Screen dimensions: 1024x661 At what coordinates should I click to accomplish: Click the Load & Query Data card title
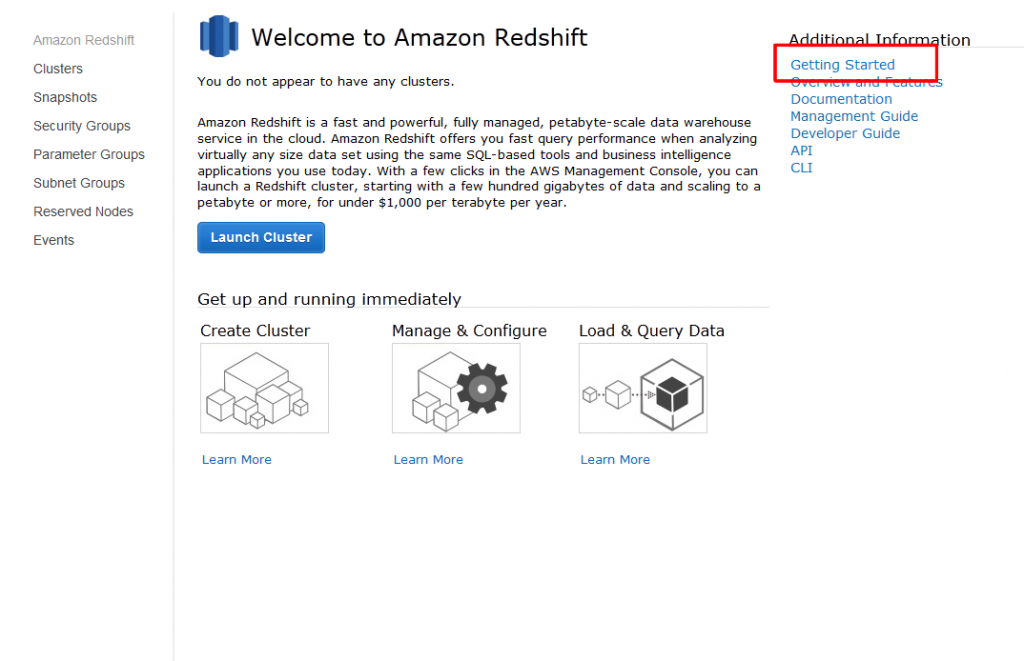point(652,330)
